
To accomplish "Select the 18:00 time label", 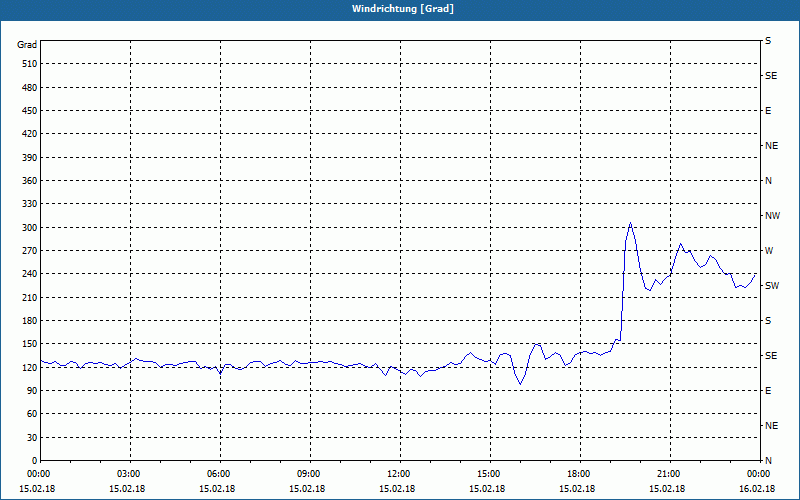I will click(x=580, y=473).
